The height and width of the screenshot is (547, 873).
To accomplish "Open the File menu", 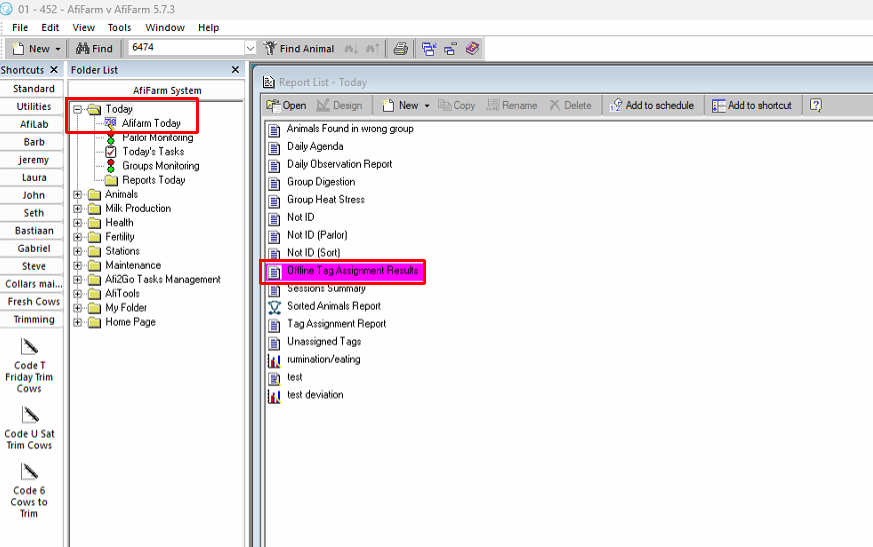I will (x=20, y=27).
